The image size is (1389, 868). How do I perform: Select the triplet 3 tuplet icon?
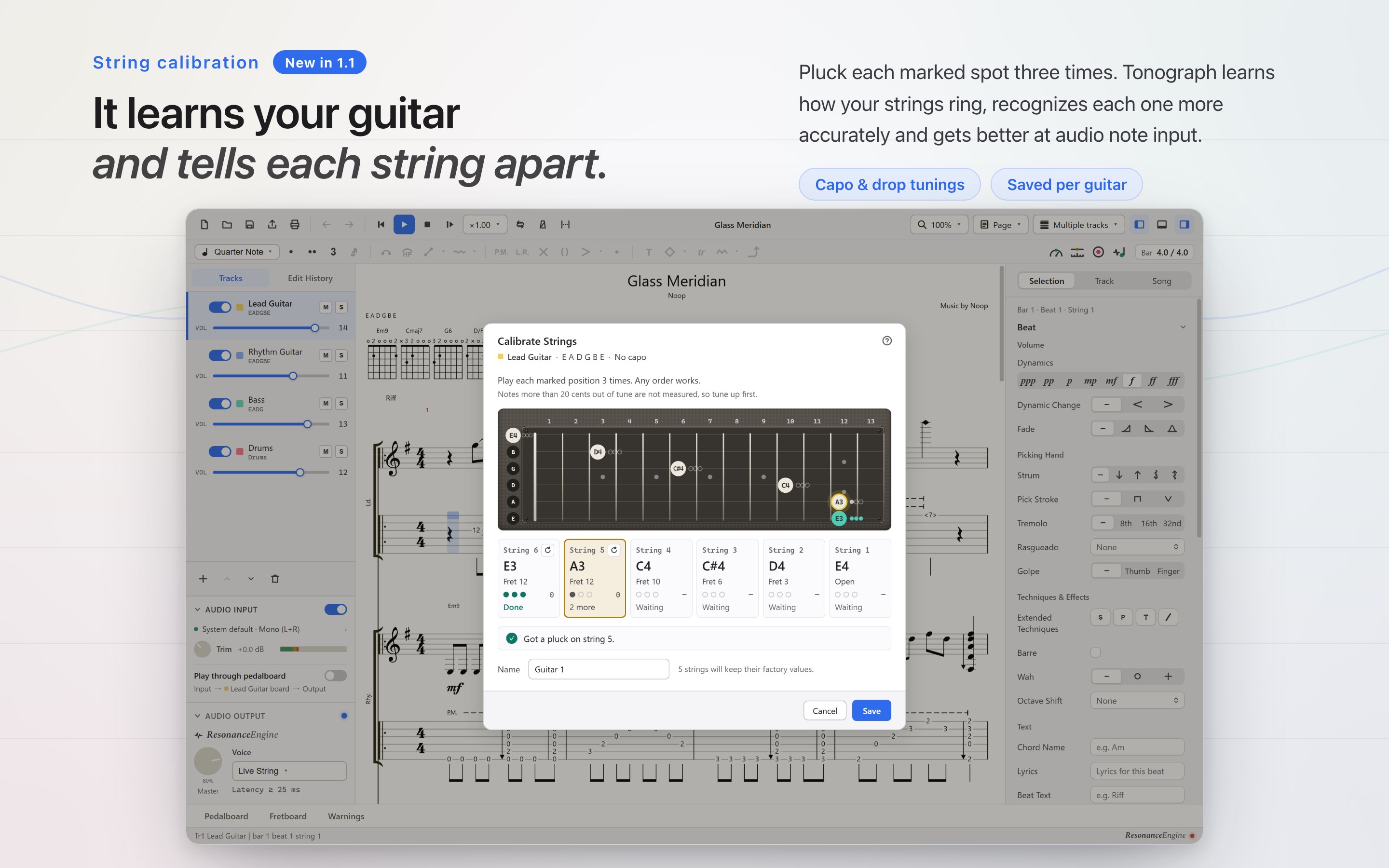click(x=333, y=251)
